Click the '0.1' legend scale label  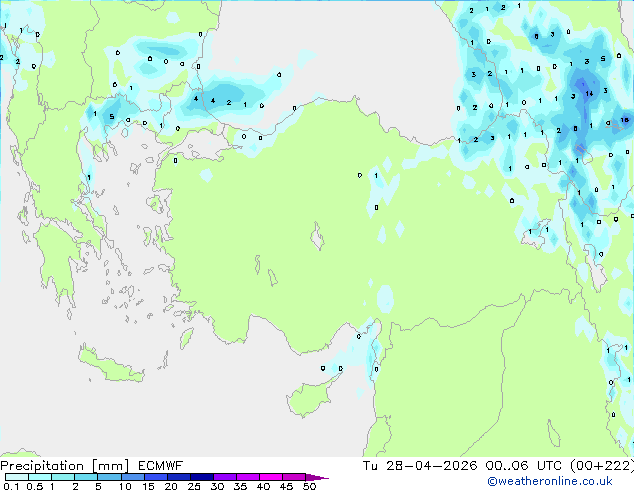(11, 486)
